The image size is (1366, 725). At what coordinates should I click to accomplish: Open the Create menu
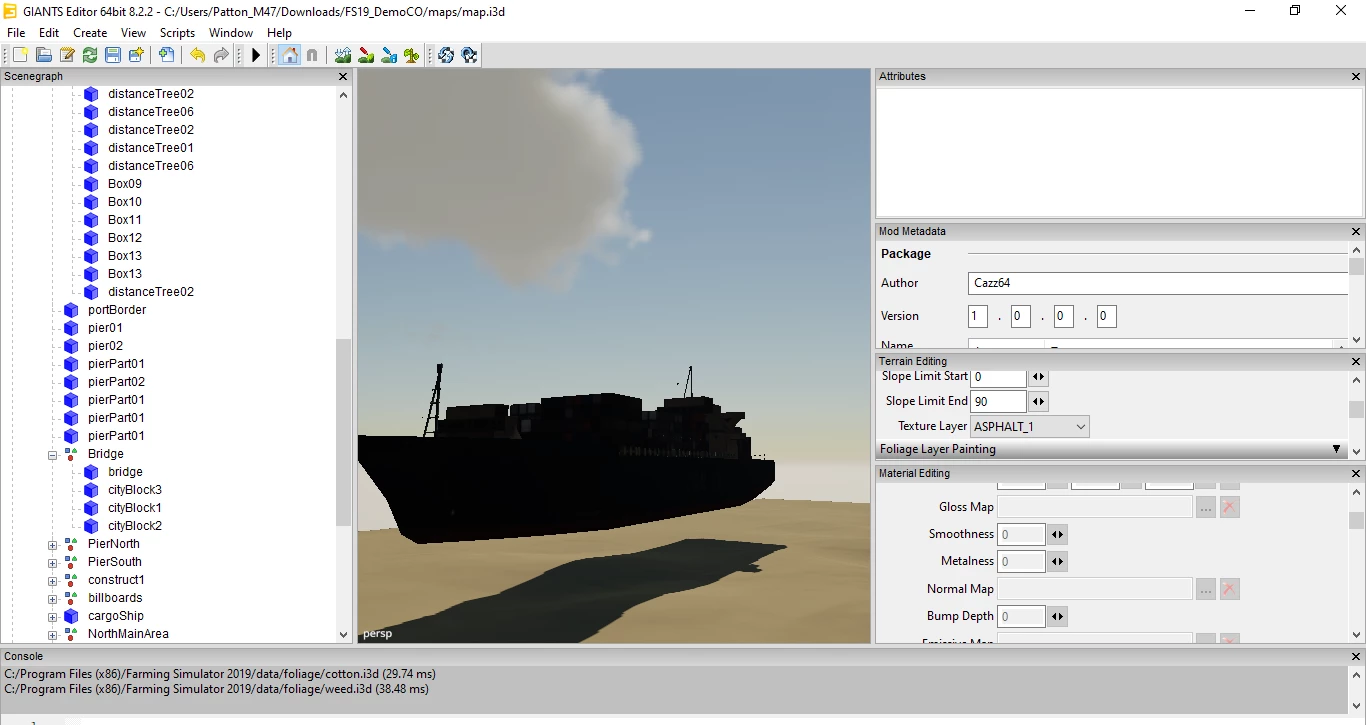[x=90, y=33]
